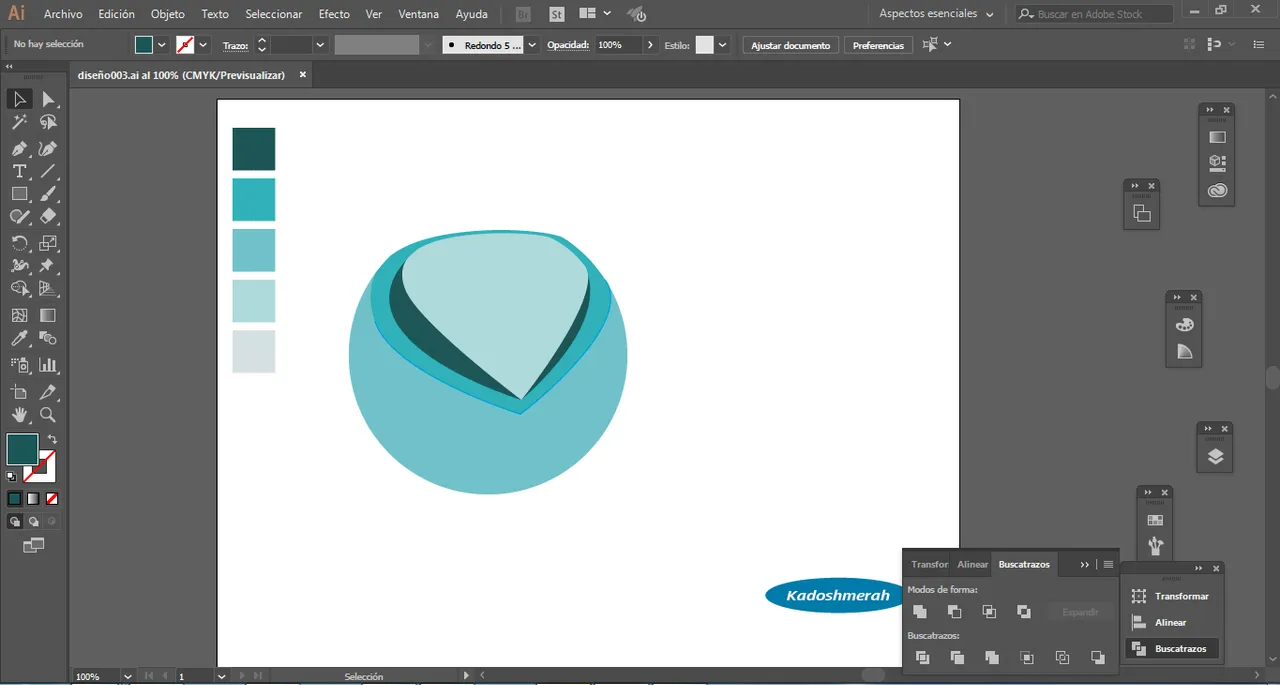
Task: Choose the Type tool
Action: pyautogui.click(x=19, y=171)
